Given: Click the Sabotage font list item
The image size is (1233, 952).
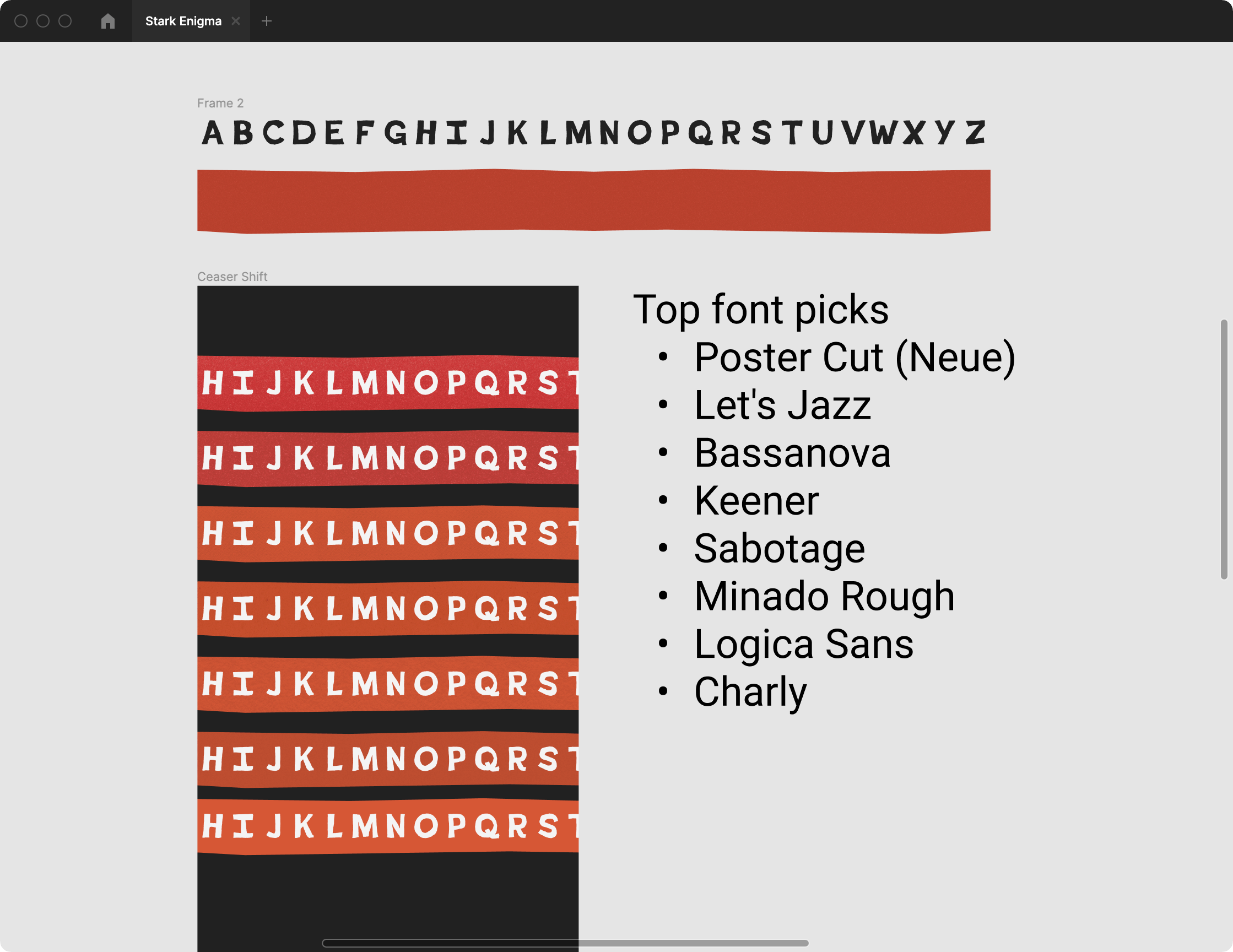Looking at the screenshot, I should tap(779, 548).
